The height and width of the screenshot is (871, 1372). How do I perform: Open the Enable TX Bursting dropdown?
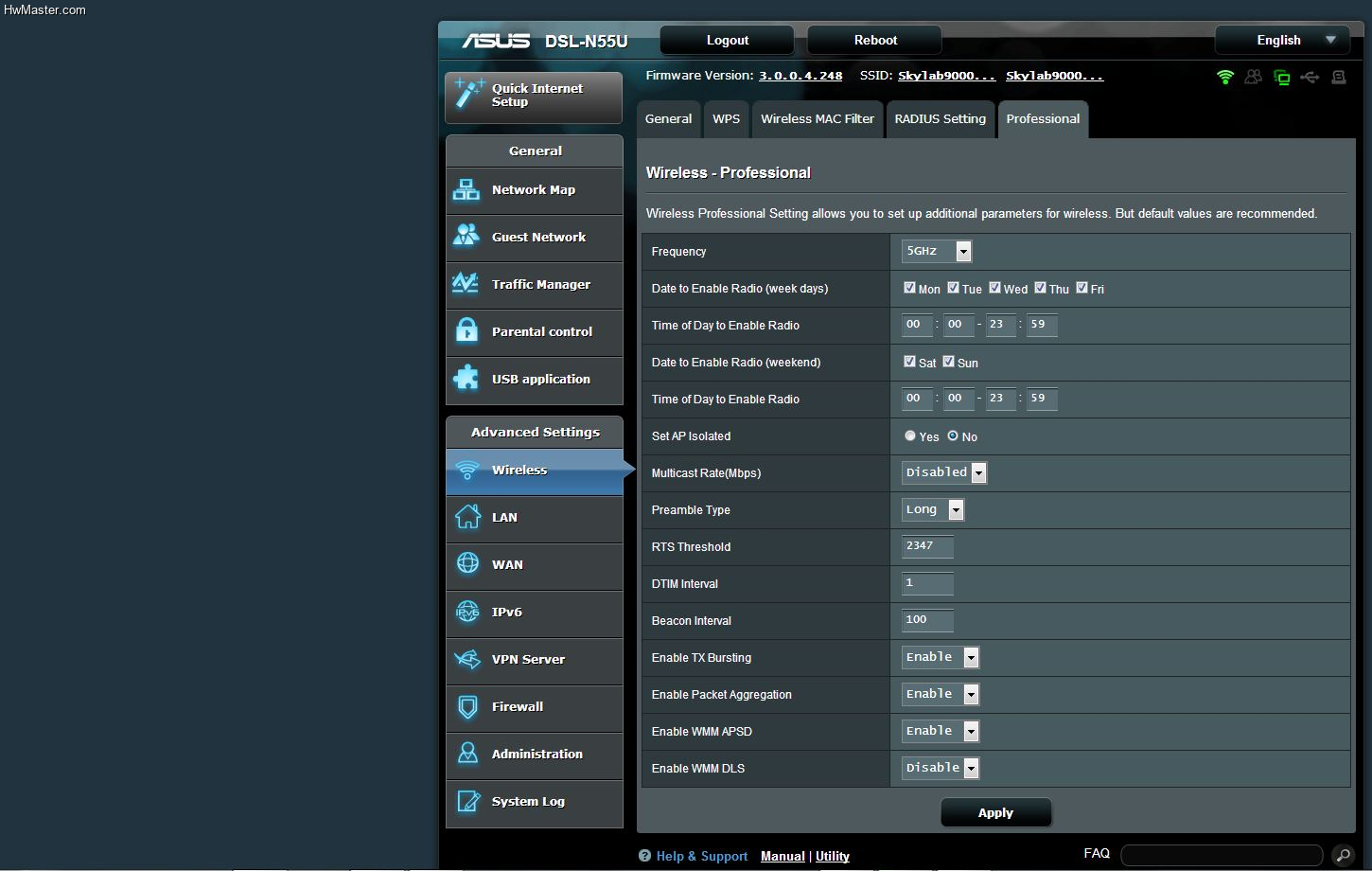point(941,657)
